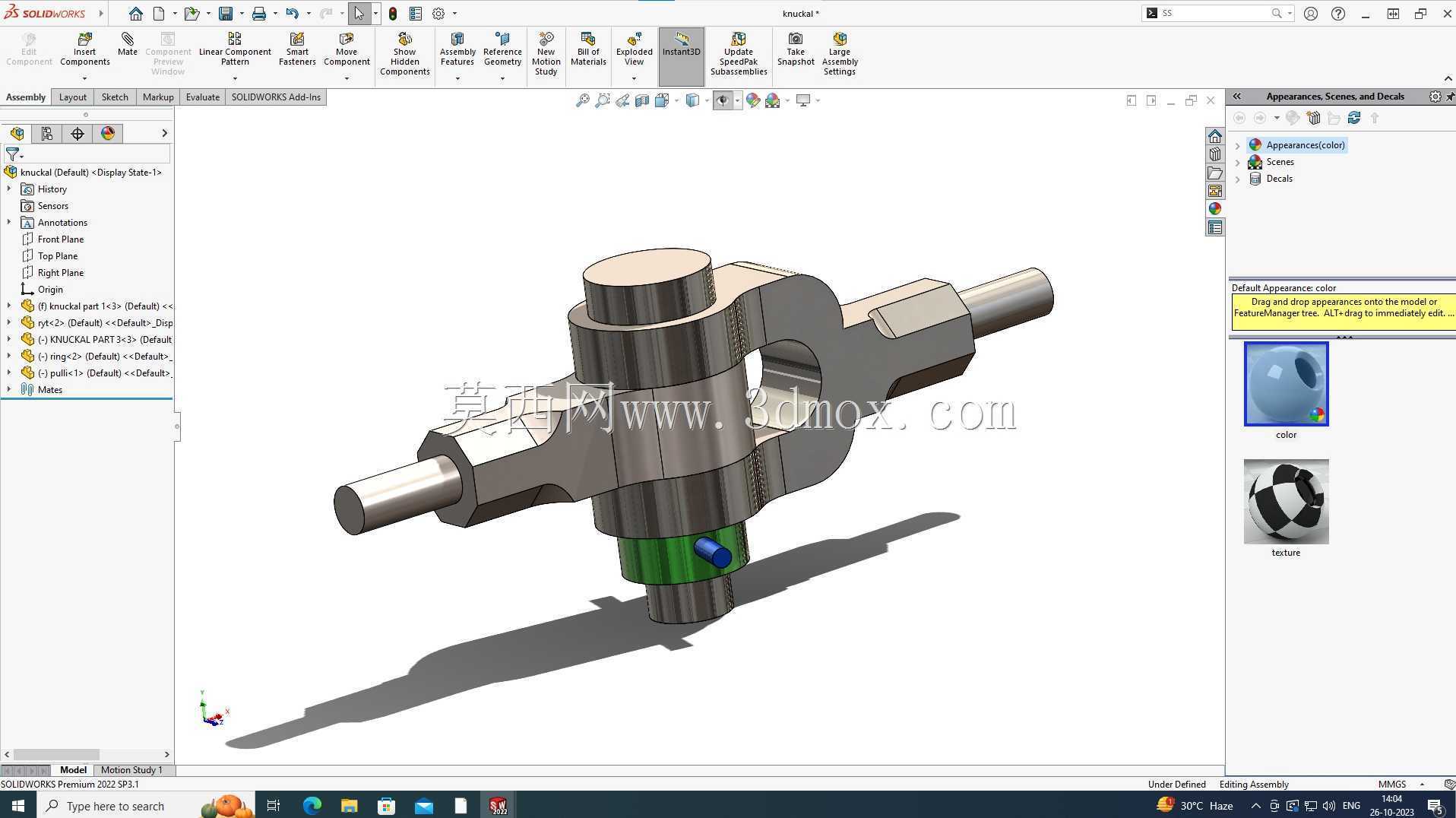This screenshot has width=1456, height=818.
Task: Click Take Snapshot tool
Action: (x=796, y=49)
